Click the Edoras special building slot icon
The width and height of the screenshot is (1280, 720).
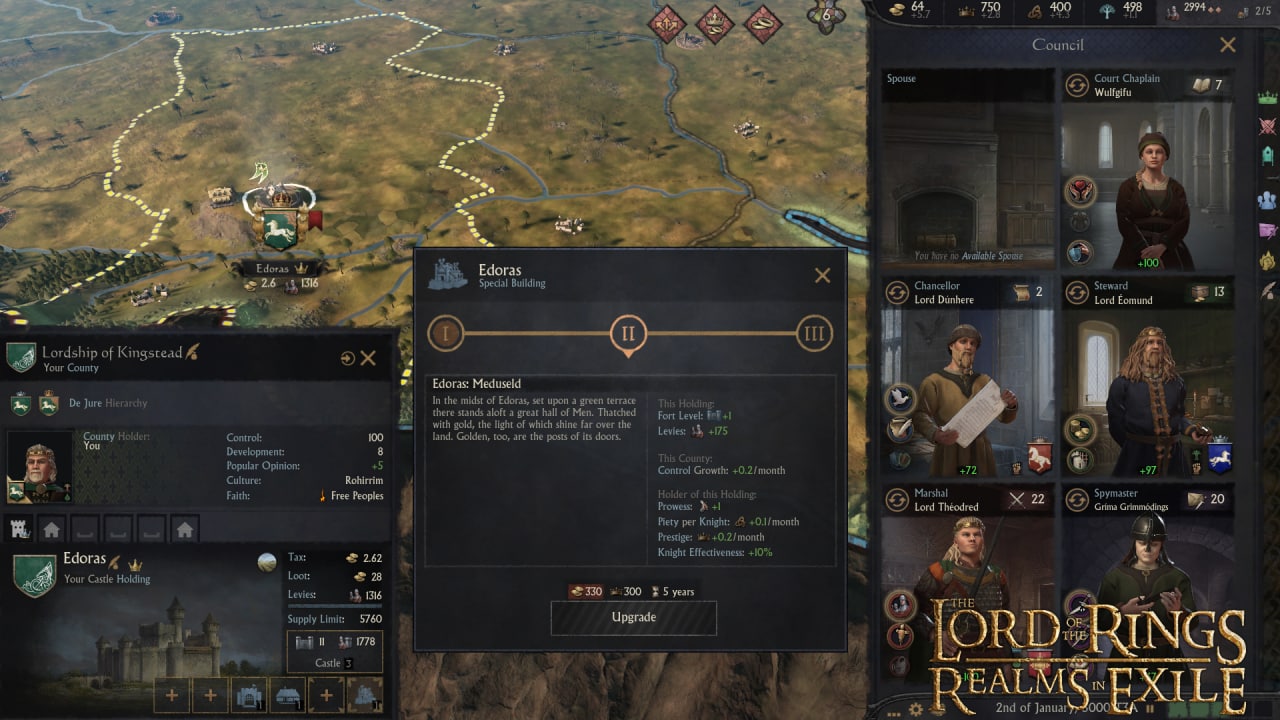365,694
